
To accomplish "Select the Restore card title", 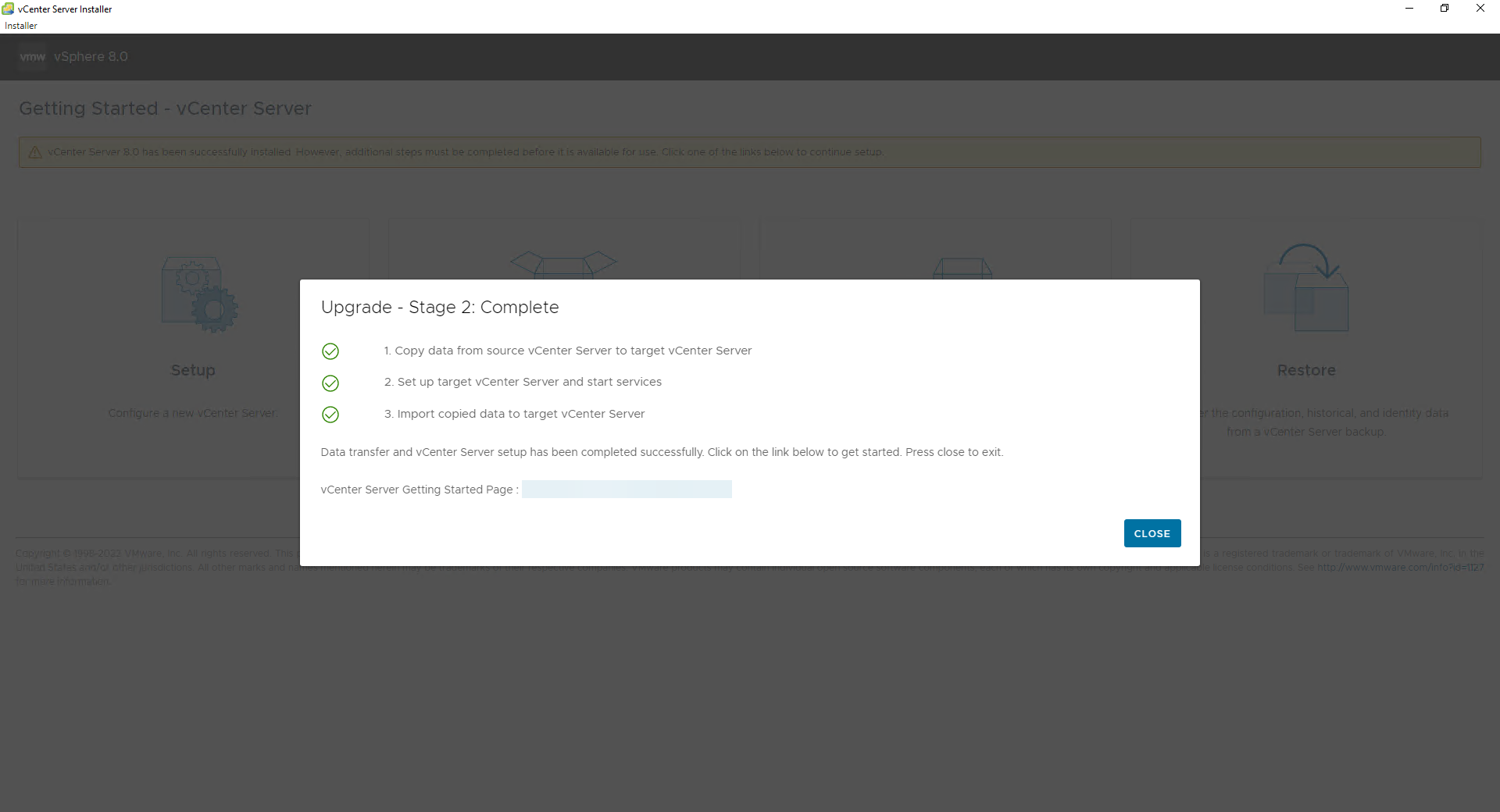I will coord(1305,370).
